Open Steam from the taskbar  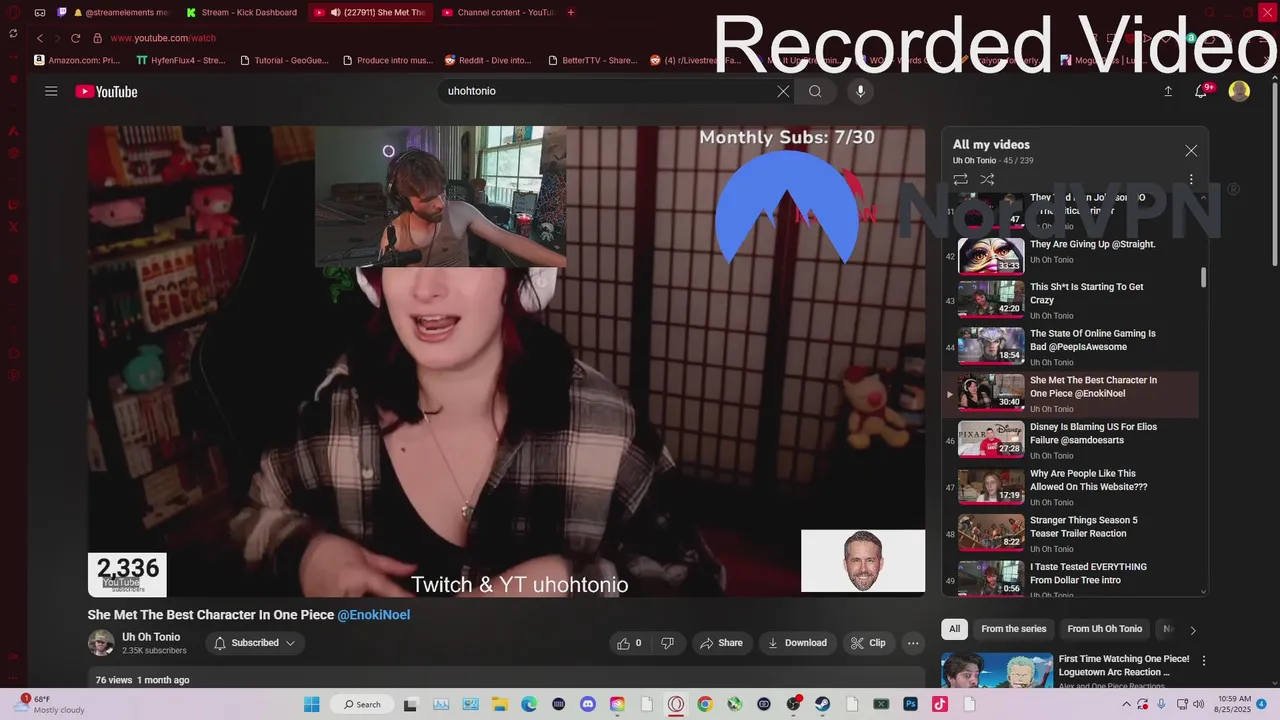pos(823,704)
